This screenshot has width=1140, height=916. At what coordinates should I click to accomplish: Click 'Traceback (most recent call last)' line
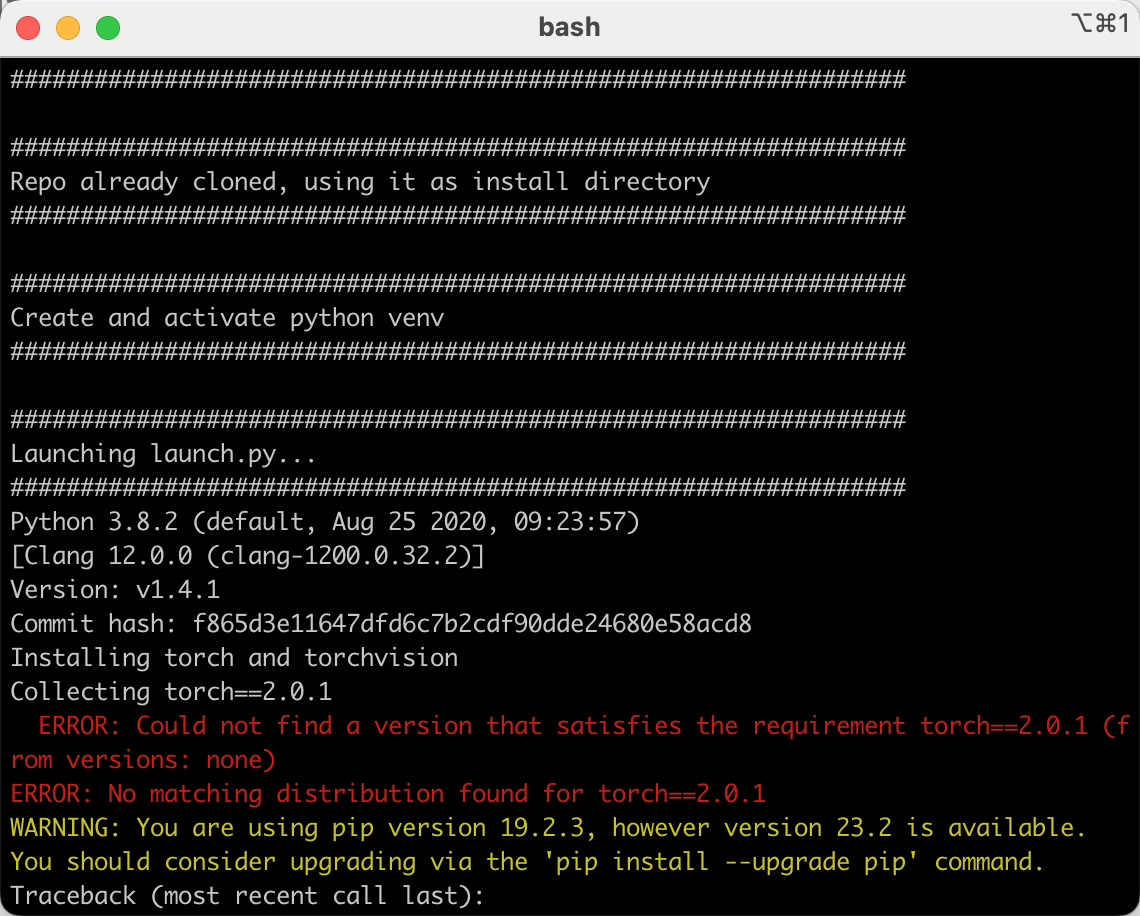tap(247, 896)
